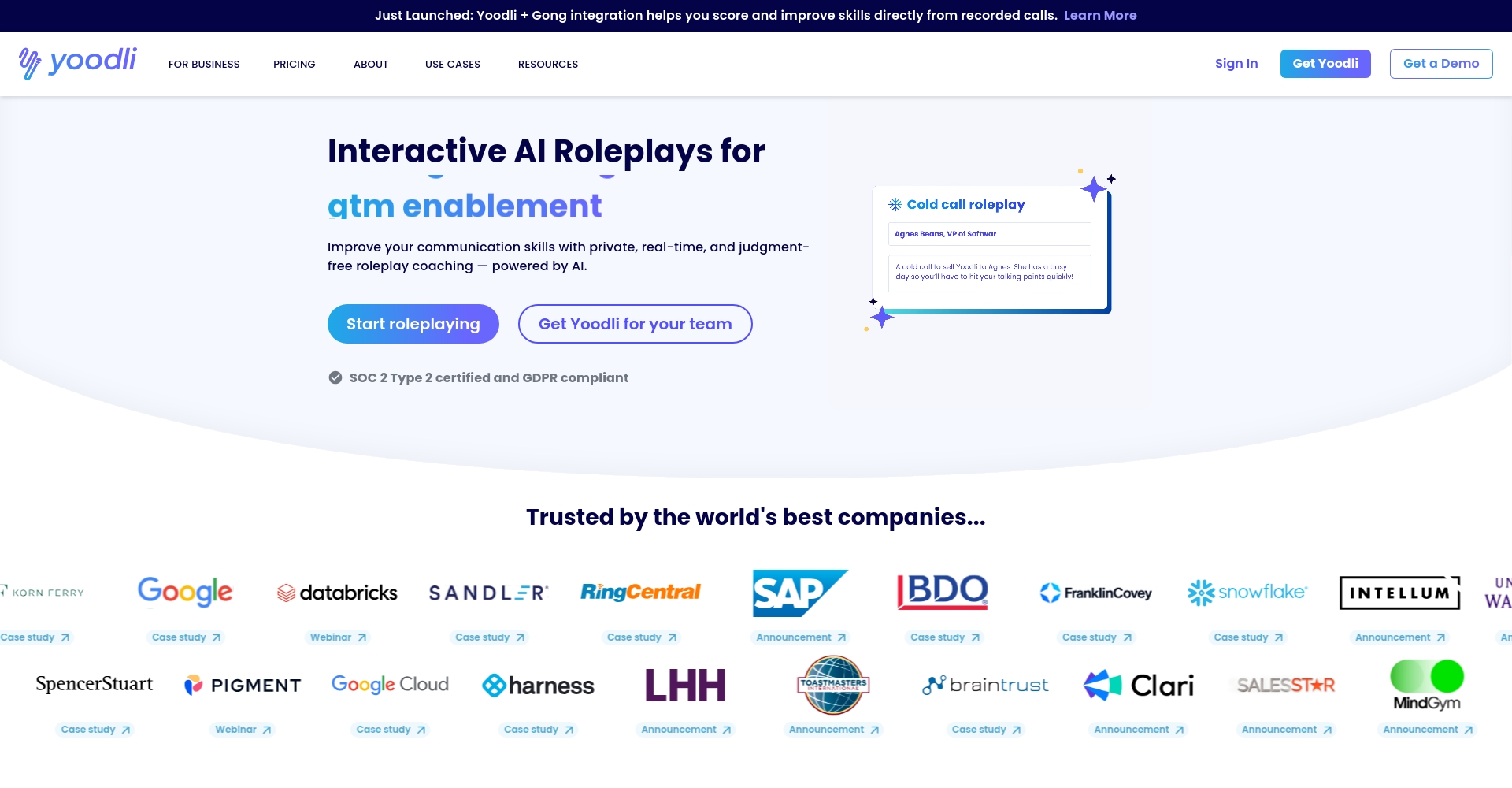The height and width of the screenshot is (788, 1512).
Task: Click the databricks logo
Action: point(337,593)
